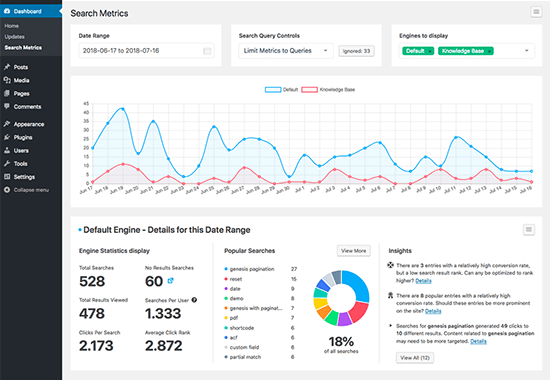Select the 'demo' popular search row
550x380 pixels.
tap(260, 299)
